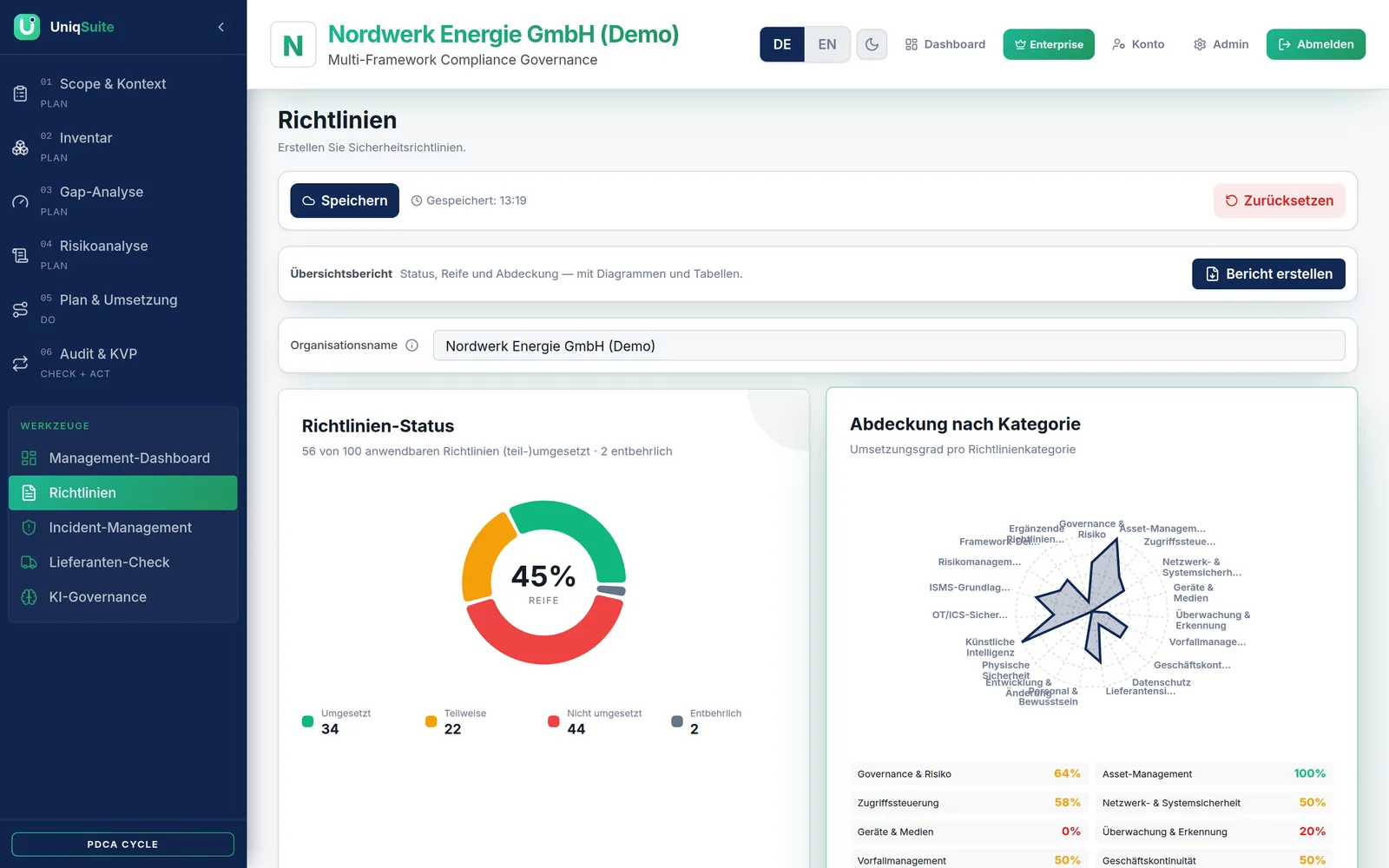Click the Governance & Risiko 64% row

[969, 774]
